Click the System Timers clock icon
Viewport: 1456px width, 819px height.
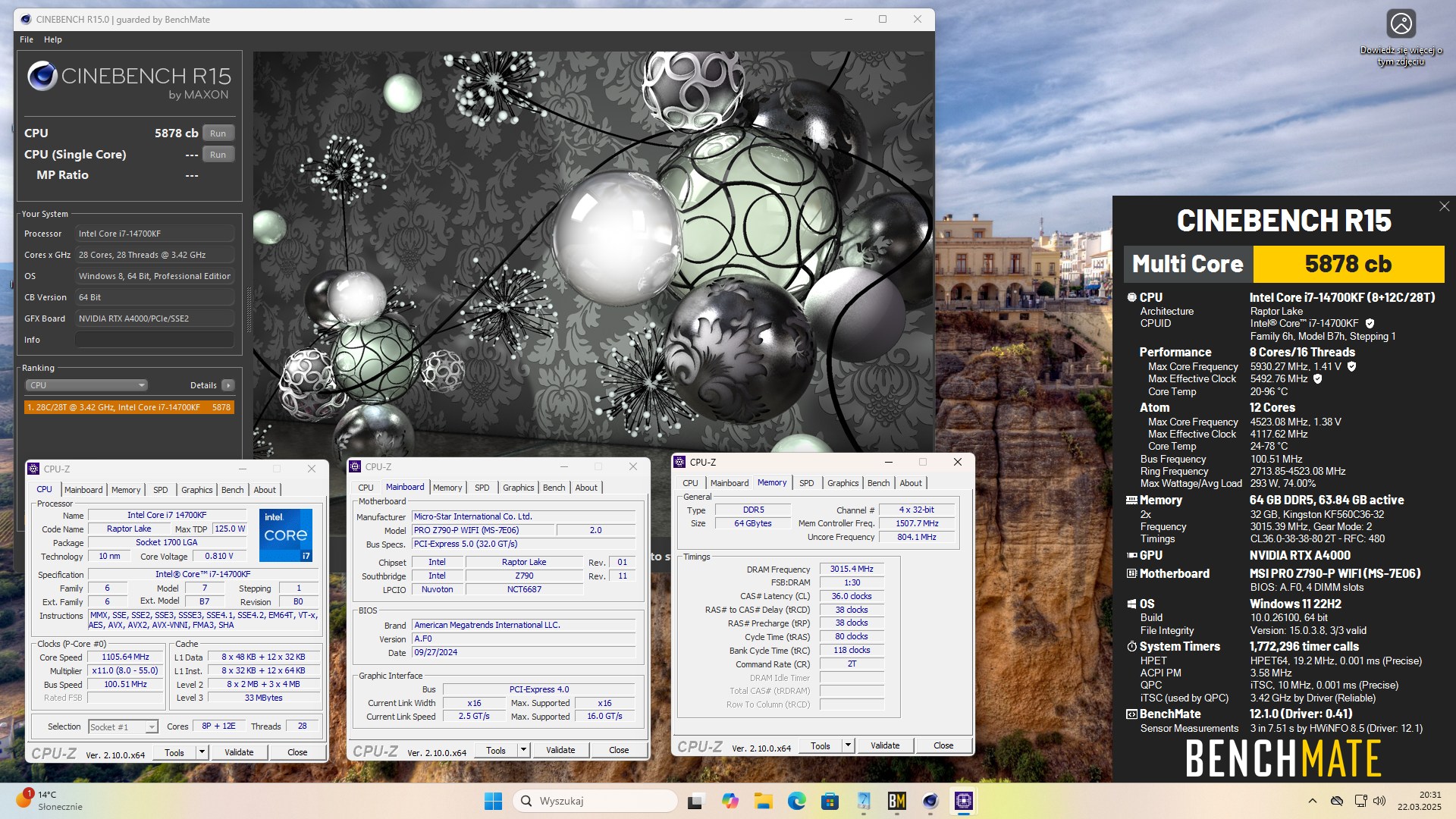click(1131, 646)
